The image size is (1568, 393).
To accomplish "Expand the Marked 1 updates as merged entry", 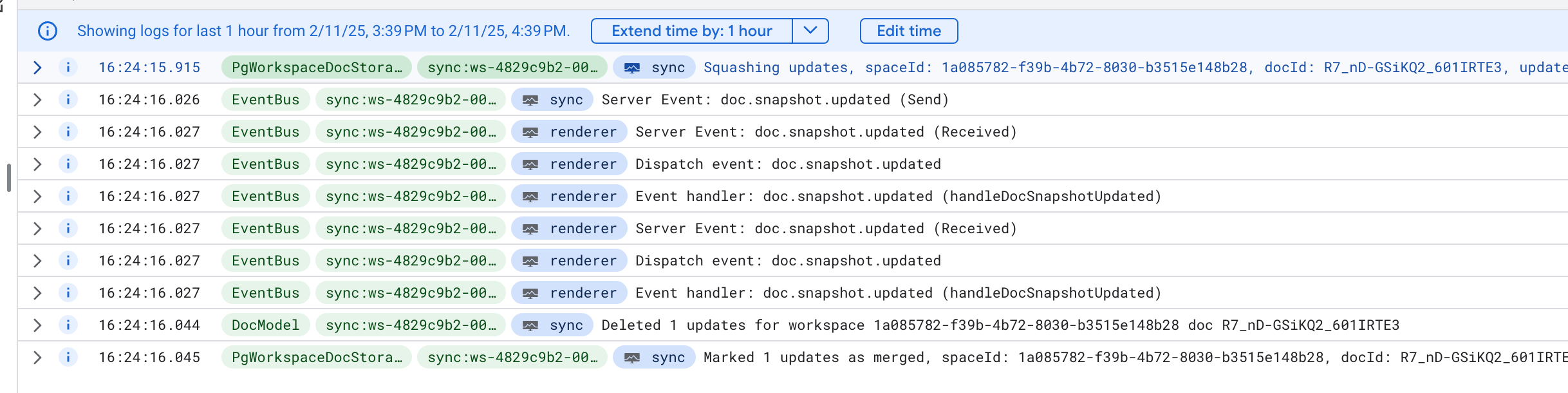I will coord(37,358).
